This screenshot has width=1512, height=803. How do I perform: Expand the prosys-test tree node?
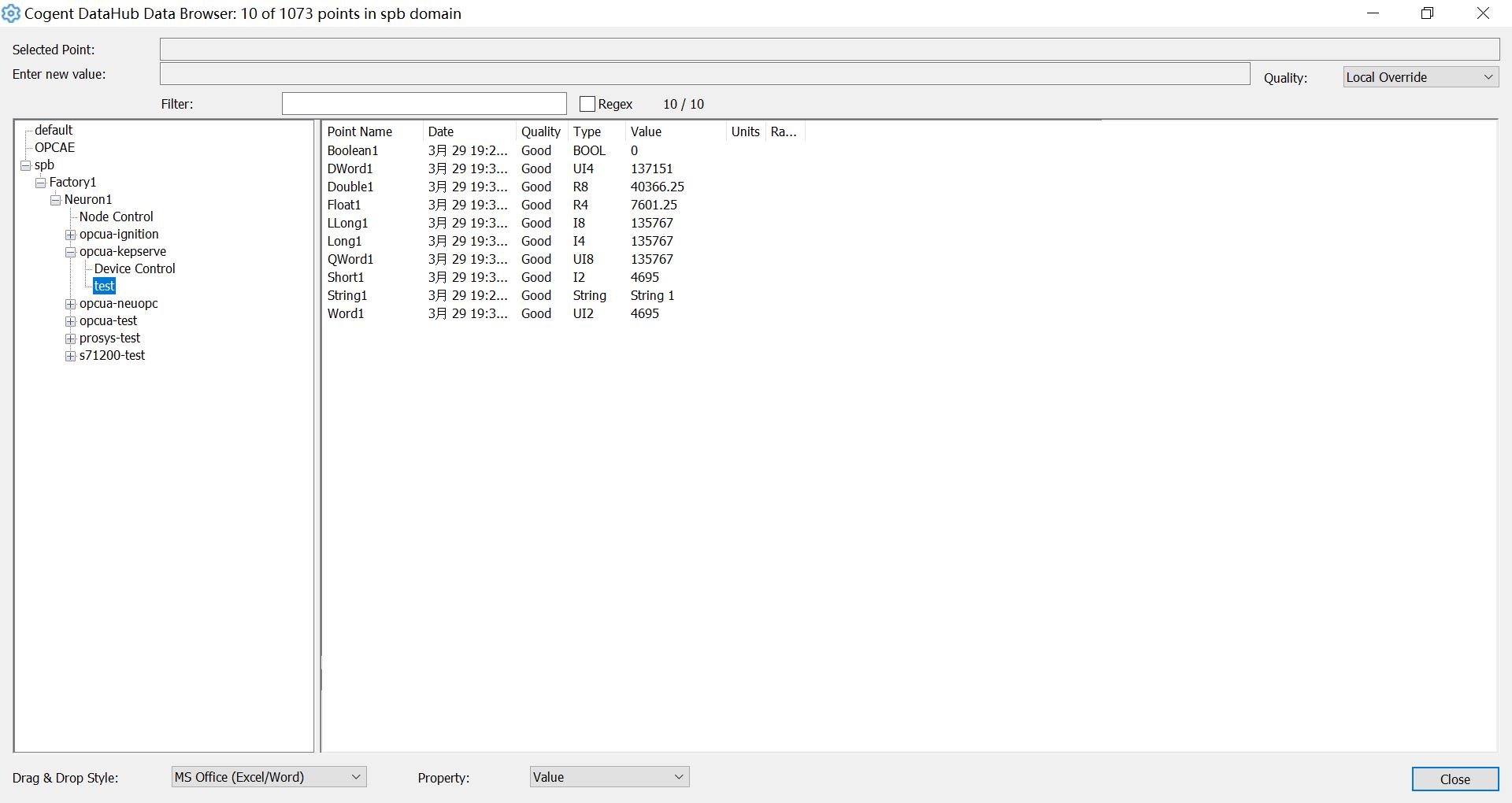[71, 339]
